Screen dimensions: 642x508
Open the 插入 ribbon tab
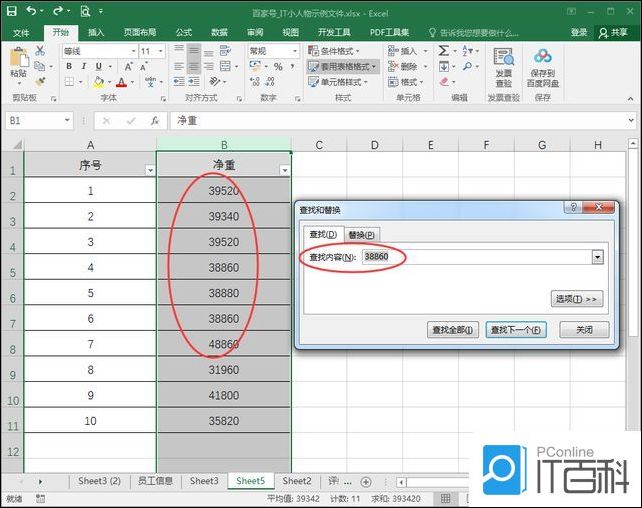click(x=96, y=32)
